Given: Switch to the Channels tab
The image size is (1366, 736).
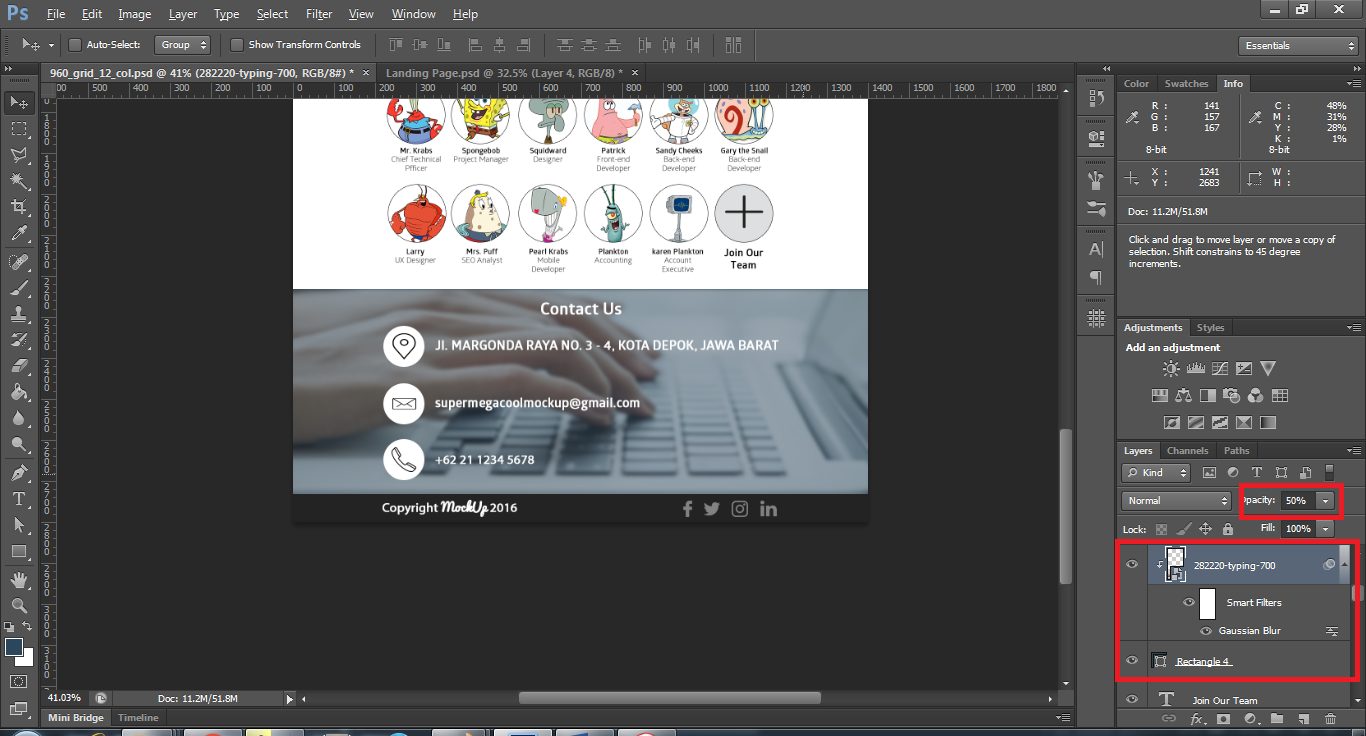Looking at the screenshot, I should pos(1187,451).
